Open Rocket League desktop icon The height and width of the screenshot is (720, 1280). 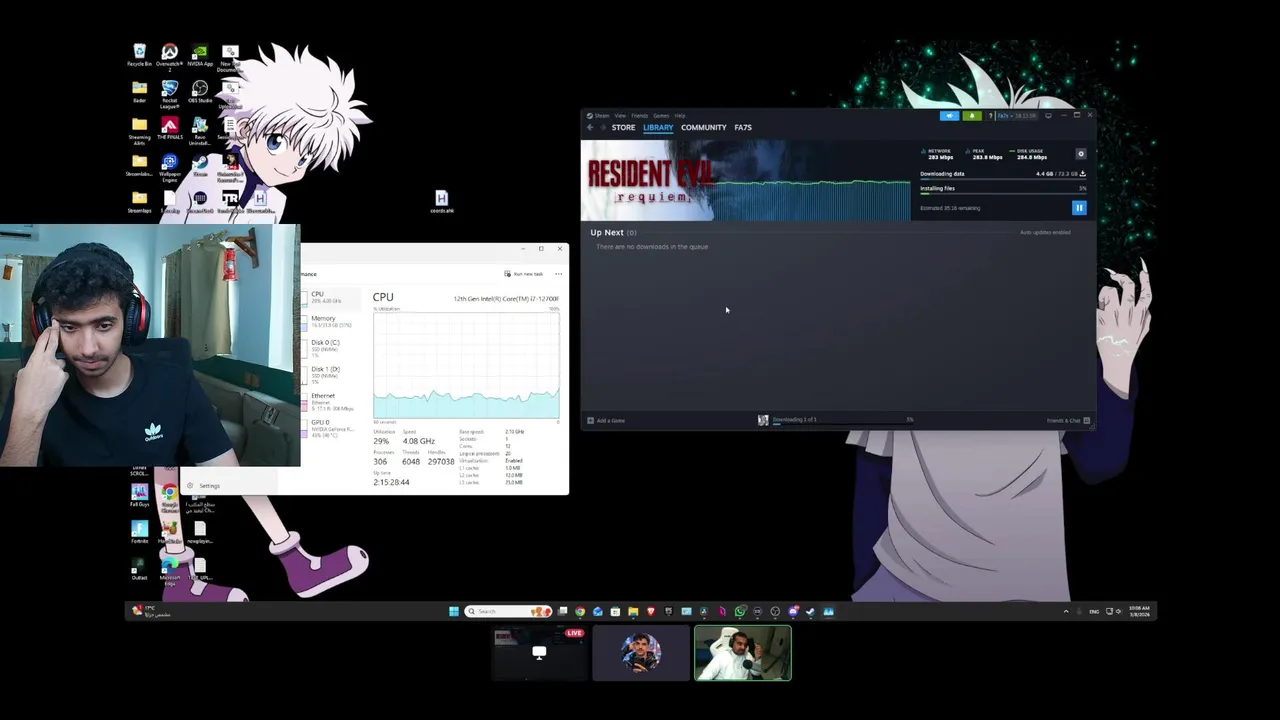click(169, 96)
